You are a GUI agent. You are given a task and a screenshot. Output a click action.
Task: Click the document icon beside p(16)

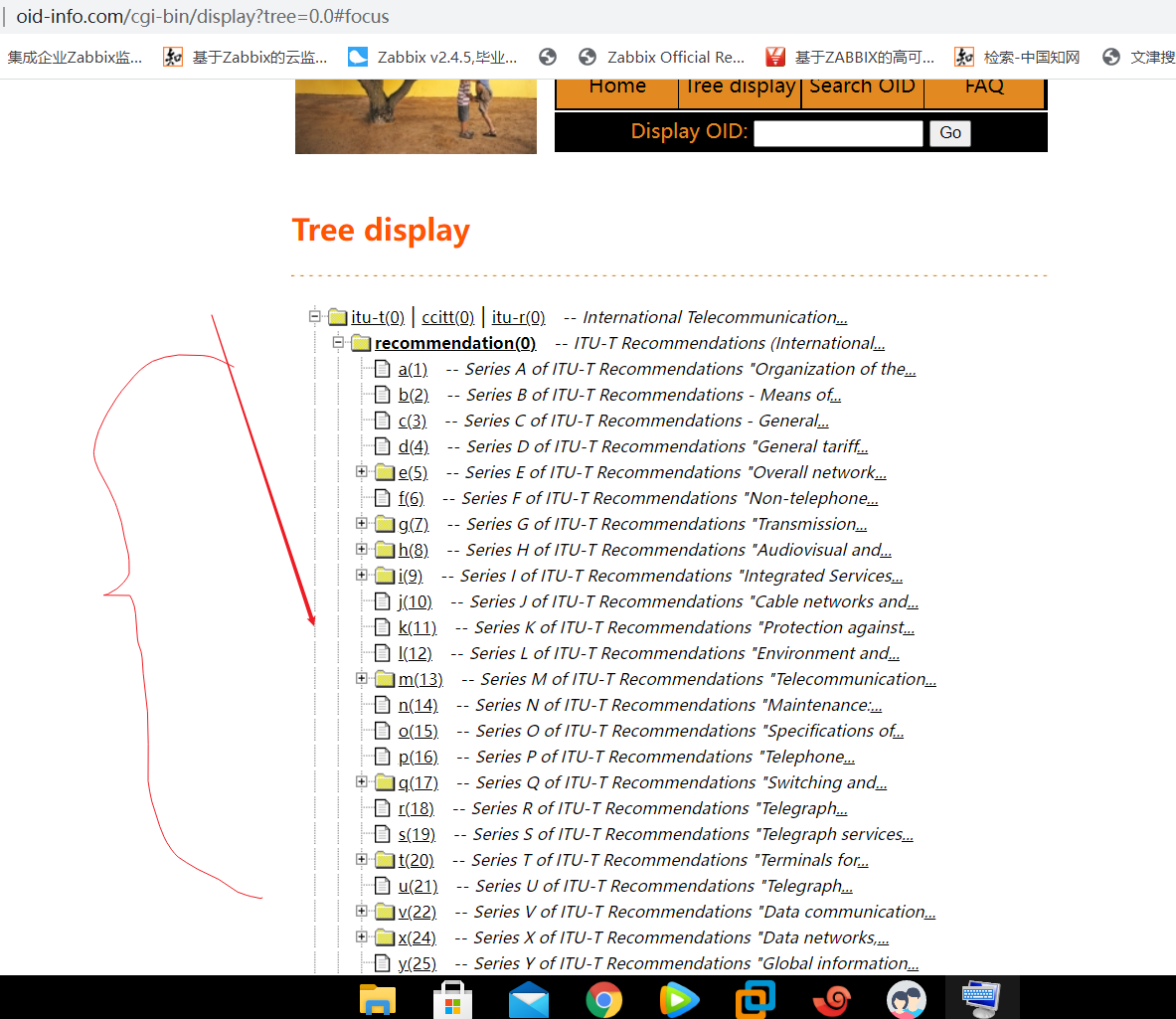click(x=383, y=757)
